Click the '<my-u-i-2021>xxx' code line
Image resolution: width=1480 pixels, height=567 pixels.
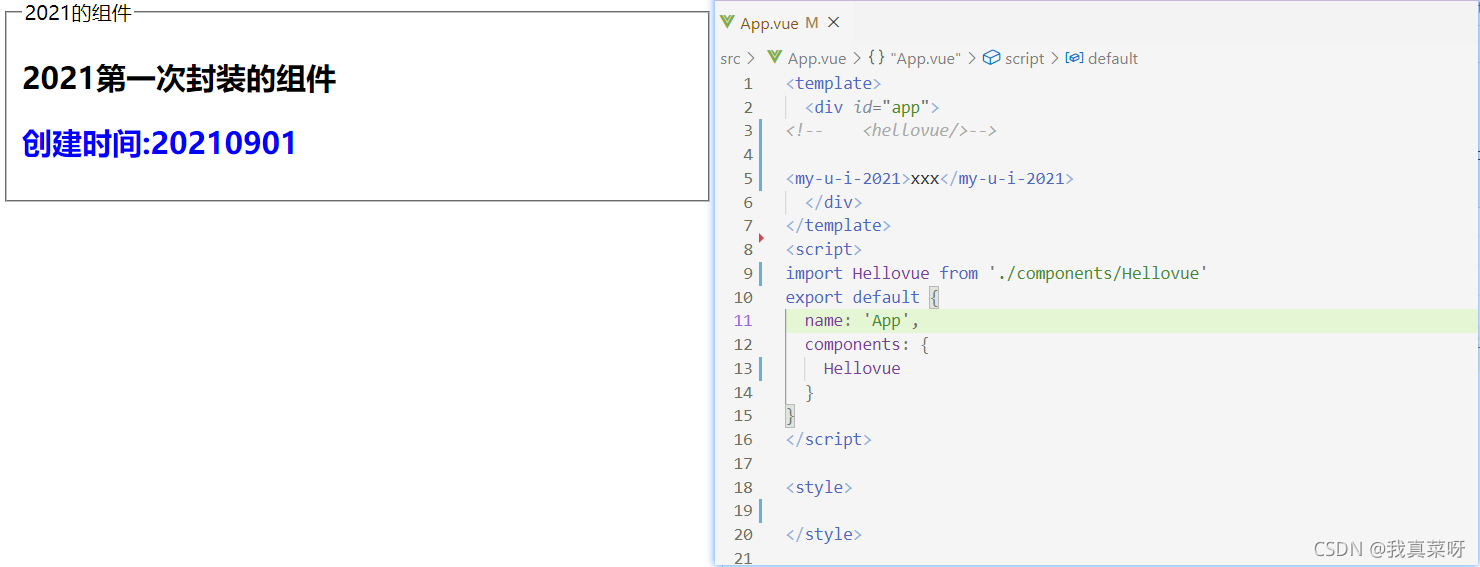click(x=929, y=179)
